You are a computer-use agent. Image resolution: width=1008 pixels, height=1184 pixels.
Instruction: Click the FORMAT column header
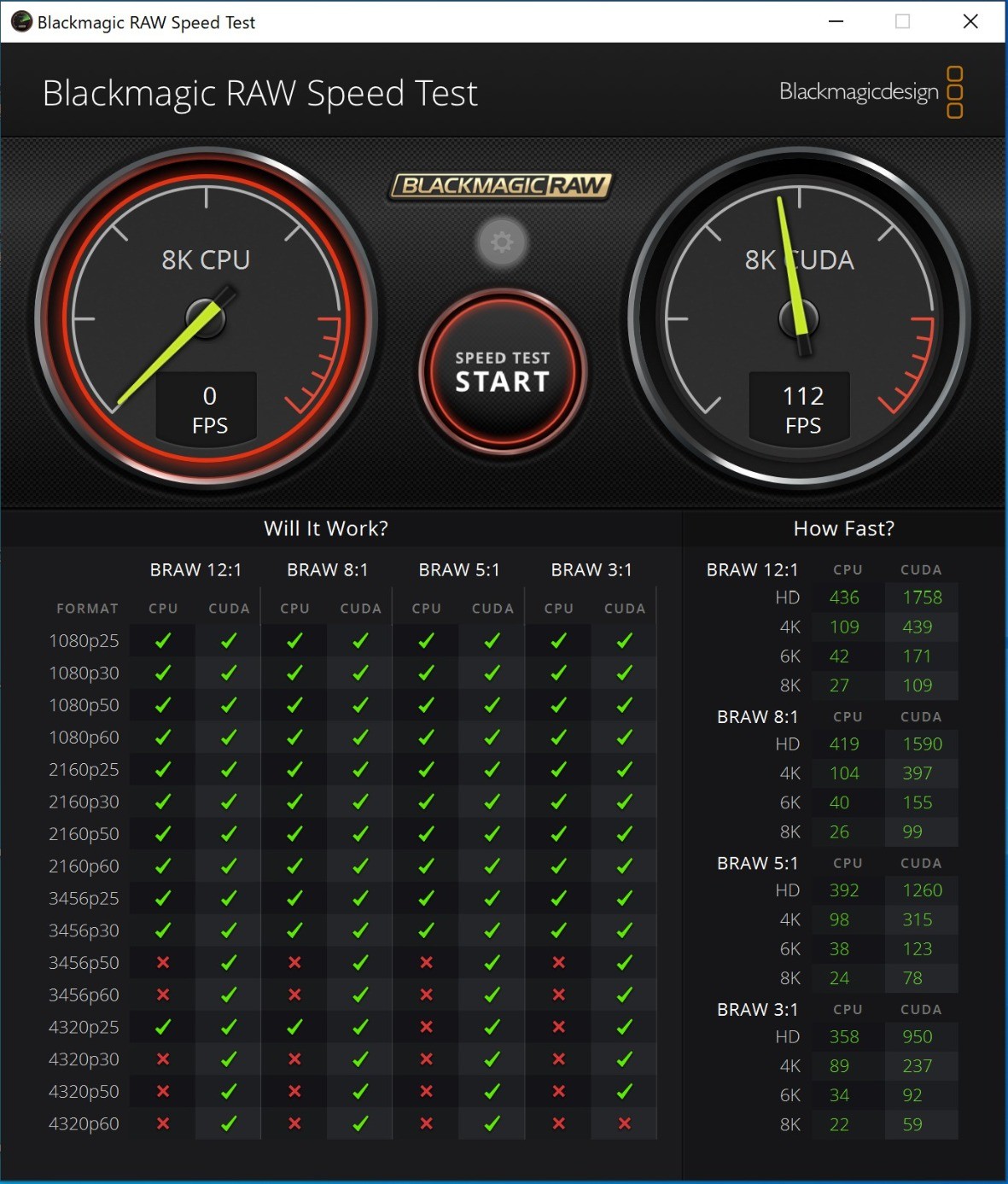[87, 609]
